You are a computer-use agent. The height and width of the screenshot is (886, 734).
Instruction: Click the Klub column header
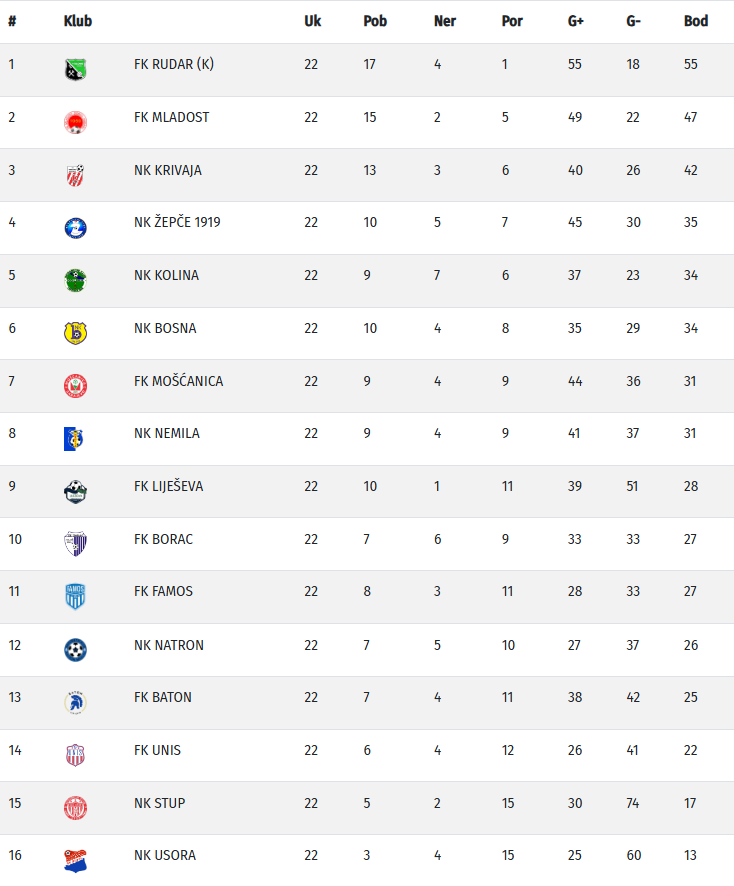(77, 21)
